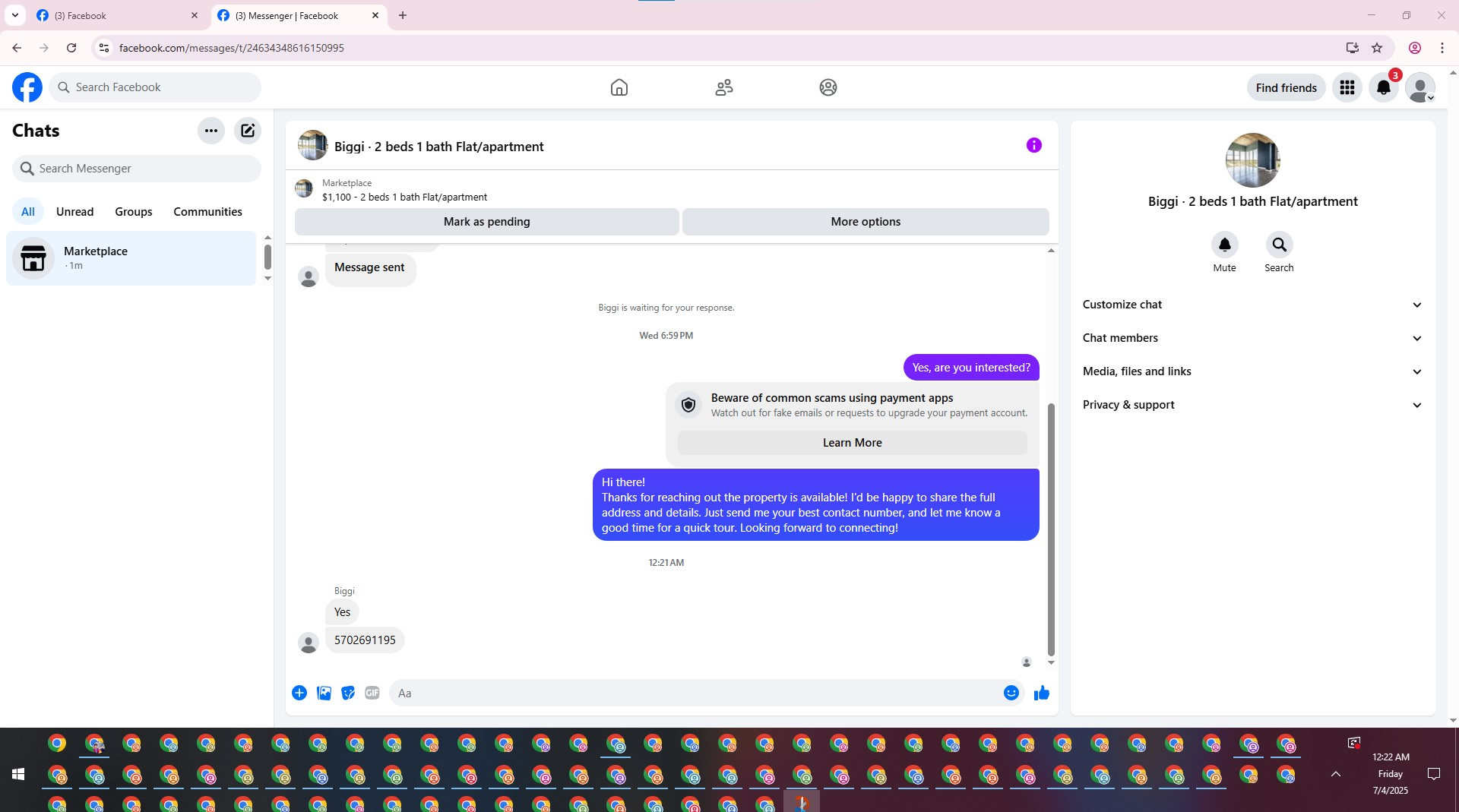Image resolution: width=1459 pixels, height=812 pixels.
Task: Select the Communities chats filter
Action: tap(208, 212)
